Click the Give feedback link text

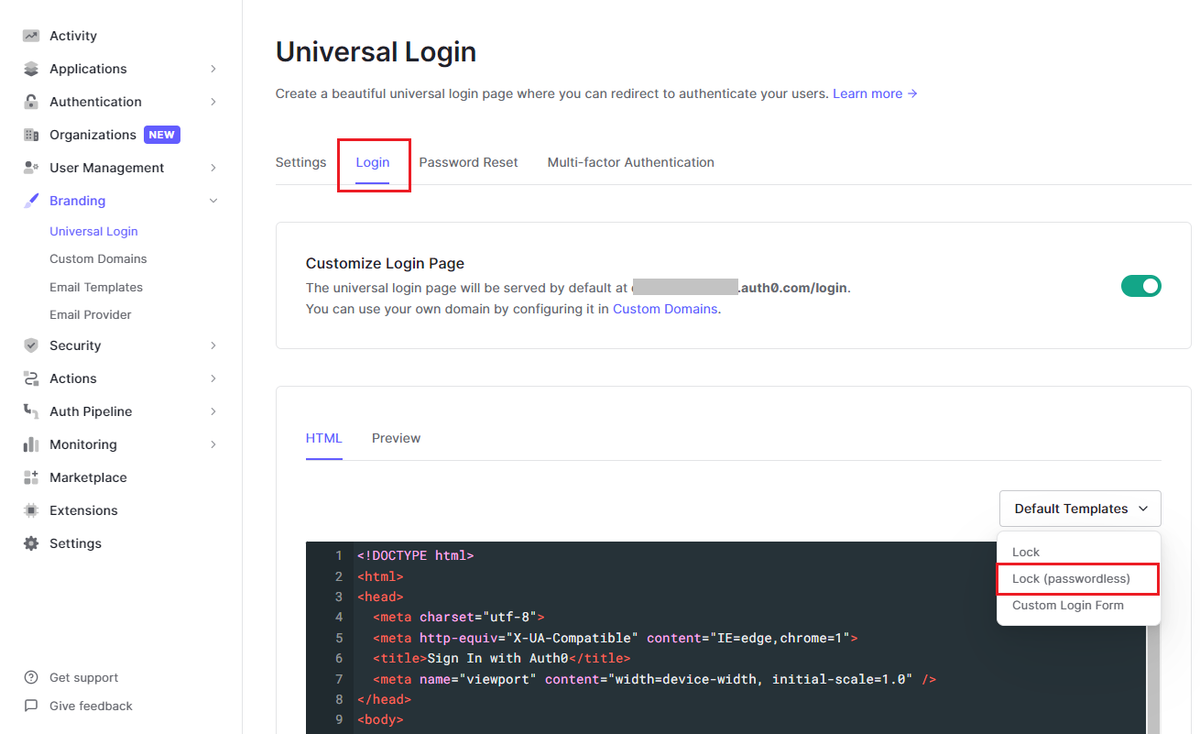point(91,706)
